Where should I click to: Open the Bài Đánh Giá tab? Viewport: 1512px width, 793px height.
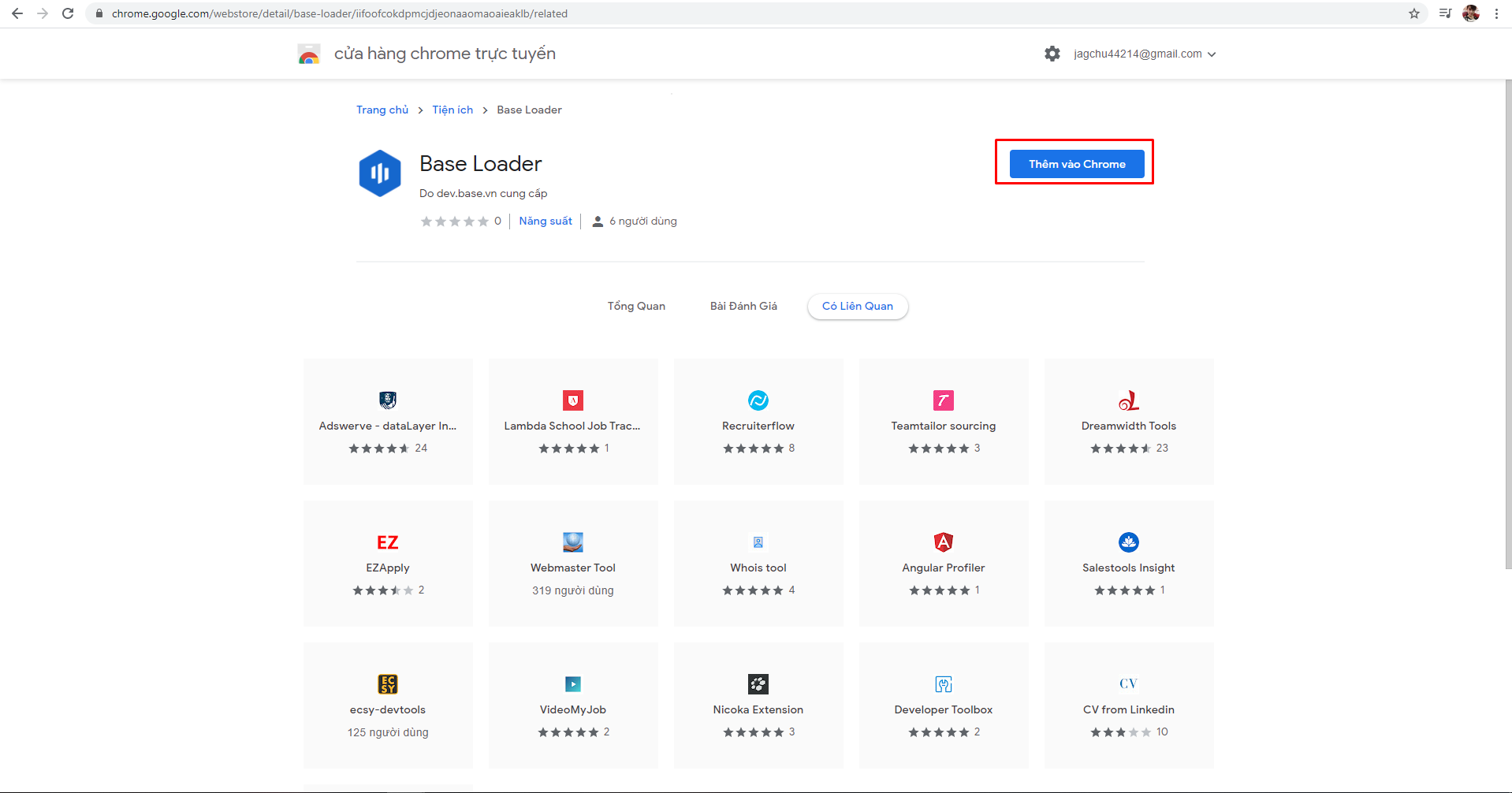pyautogui.click(x=743, y=306)
